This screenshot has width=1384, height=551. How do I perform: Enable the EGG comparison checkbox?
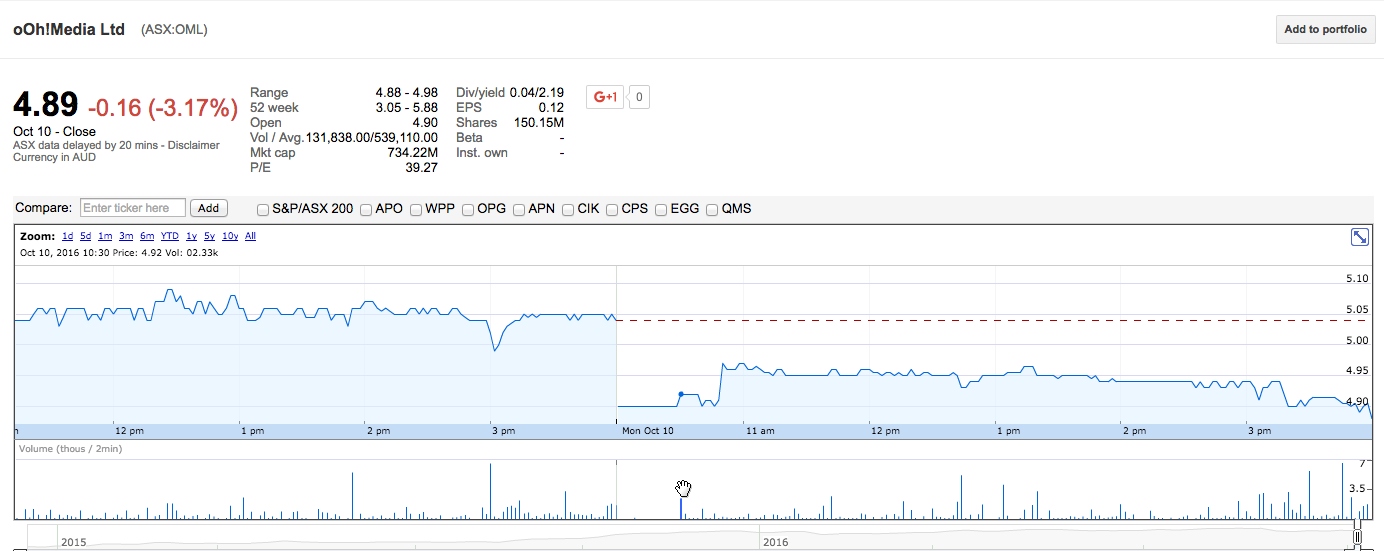pos(661,210)
